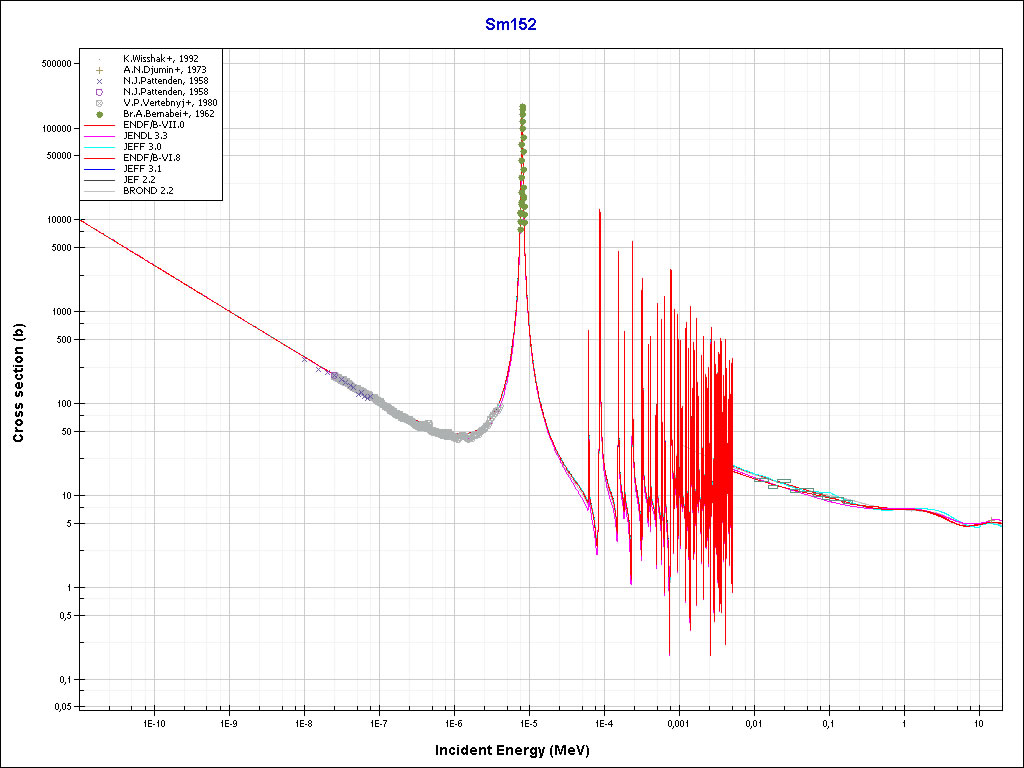Viewport: 1024px width, 768px height.
Task: Click the magenta JENDL 3.3 line sample
Action: [x=100, y=136]
